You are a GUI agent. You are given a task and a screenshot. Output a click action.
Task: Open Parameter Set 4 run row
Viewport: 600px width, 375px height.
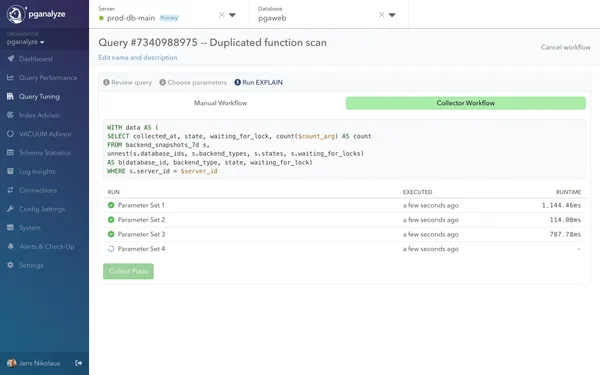(344, 249)
